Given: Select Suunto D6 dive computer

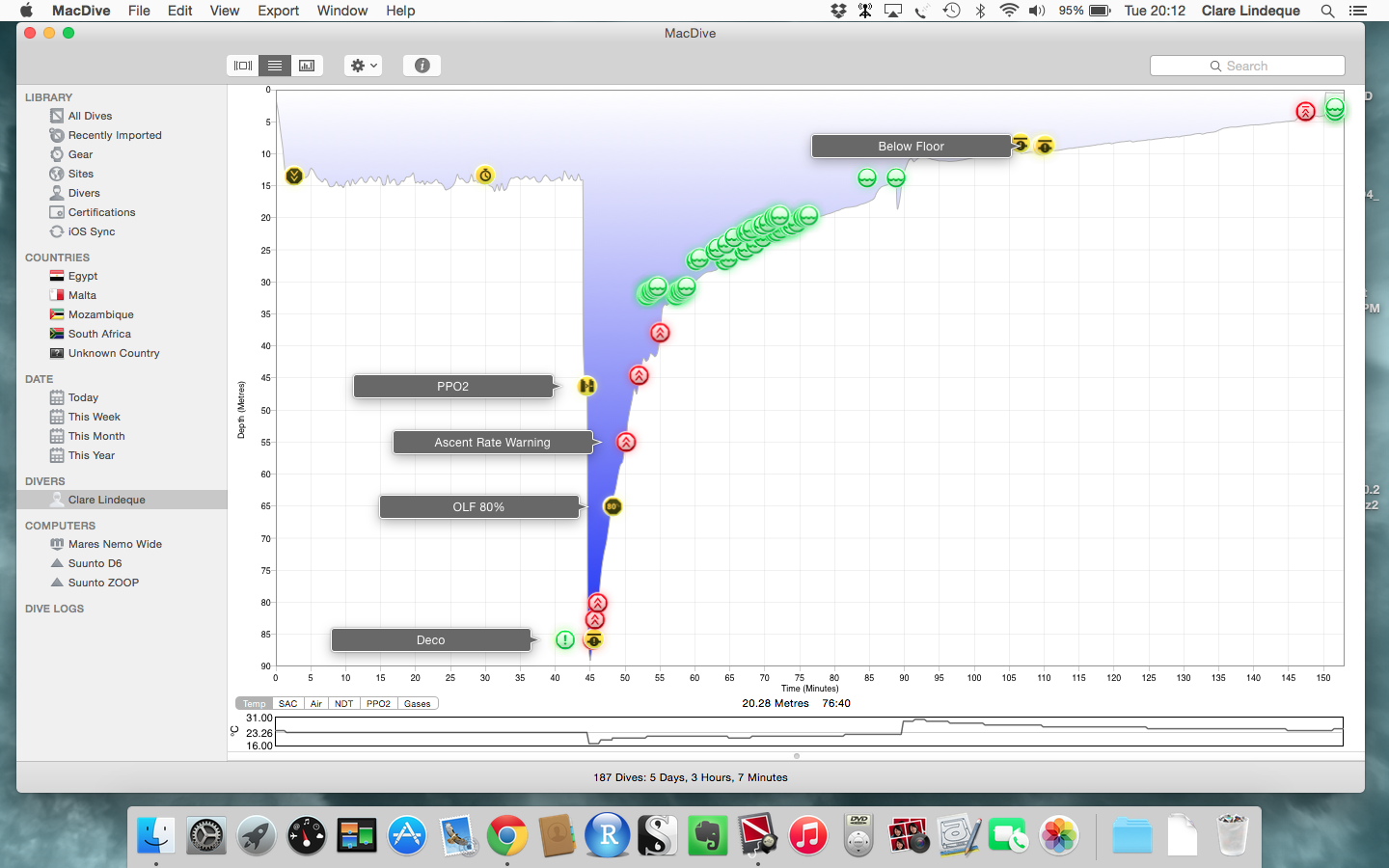Looking at the screenshot, I should [95, 563].
